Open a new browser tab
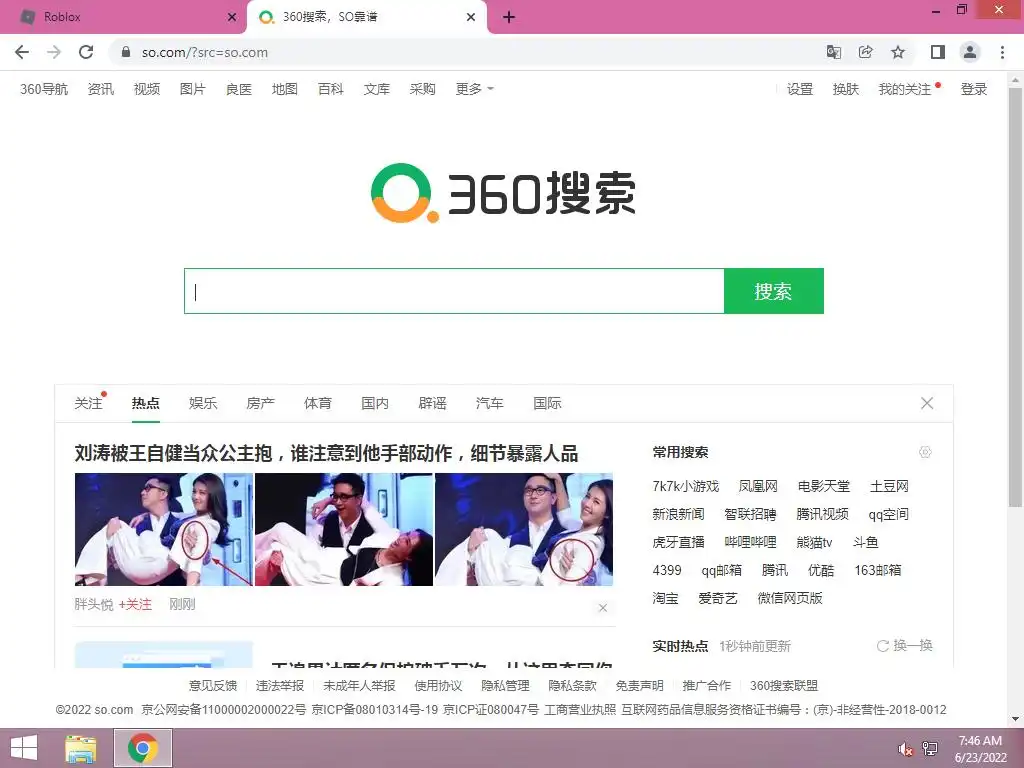The width and height of the screenshot is (1024, 768). click(x=509, y=18)
